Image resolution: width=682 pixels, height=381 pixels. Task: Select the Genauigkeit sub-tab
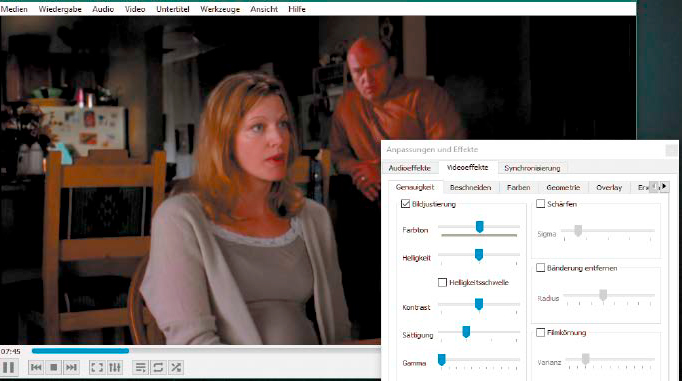click(x=415, y=187)
